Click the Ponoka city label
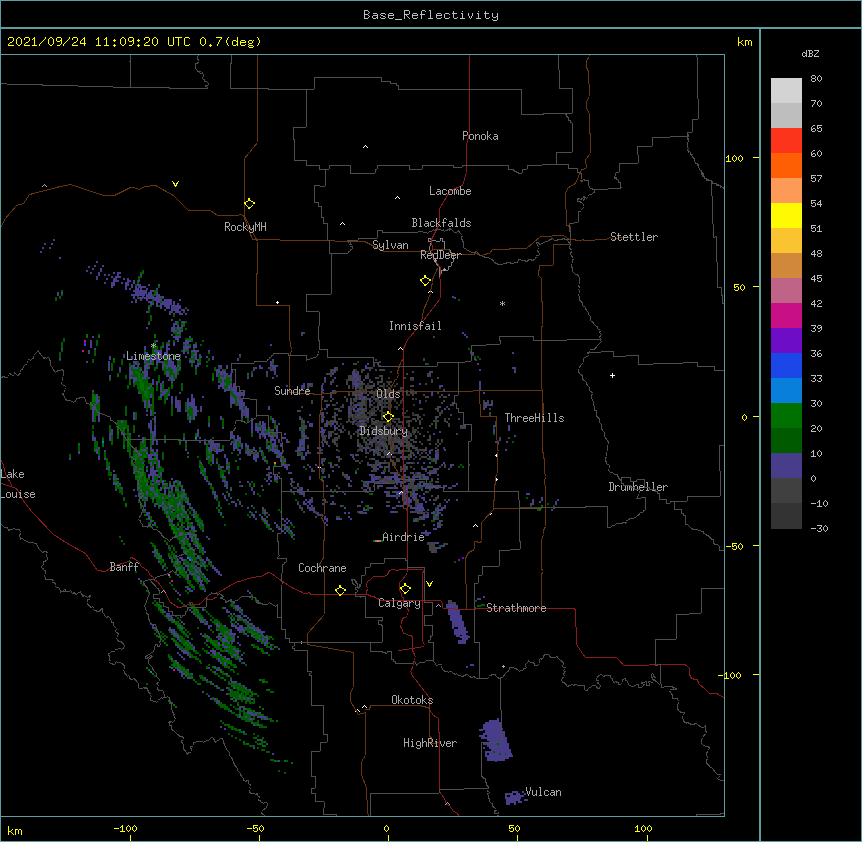This screenshot has height=842, width=862. pos(480,136)
